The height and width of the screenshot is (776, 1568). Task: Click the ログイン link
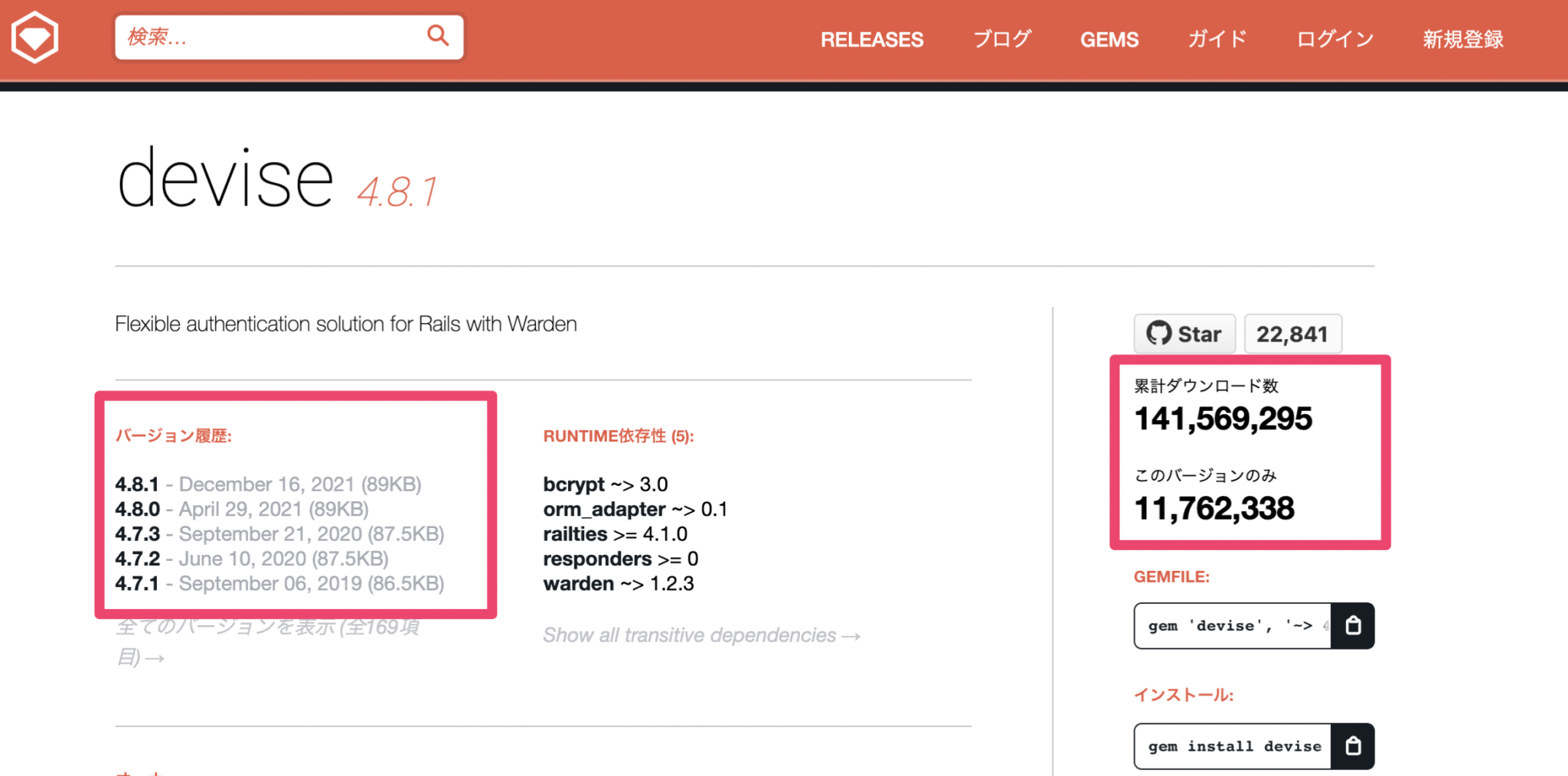pyautogui.click(x=1335, y=40)
